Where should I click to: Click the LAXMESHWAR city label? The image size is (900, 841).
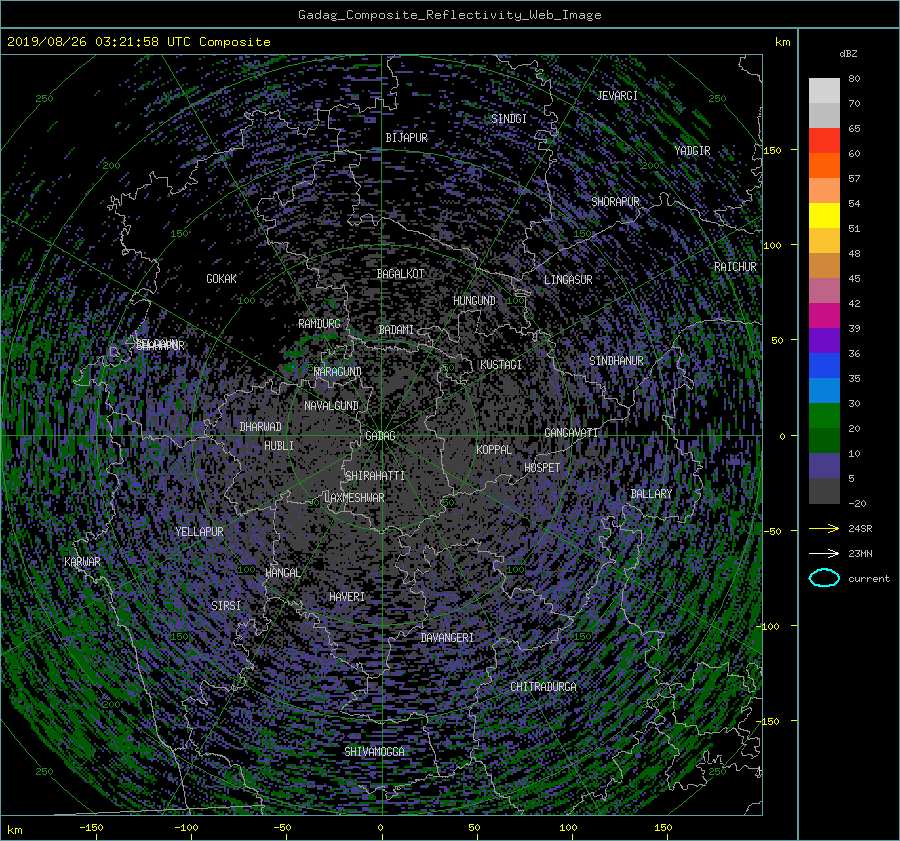click(x=354, y=498)
